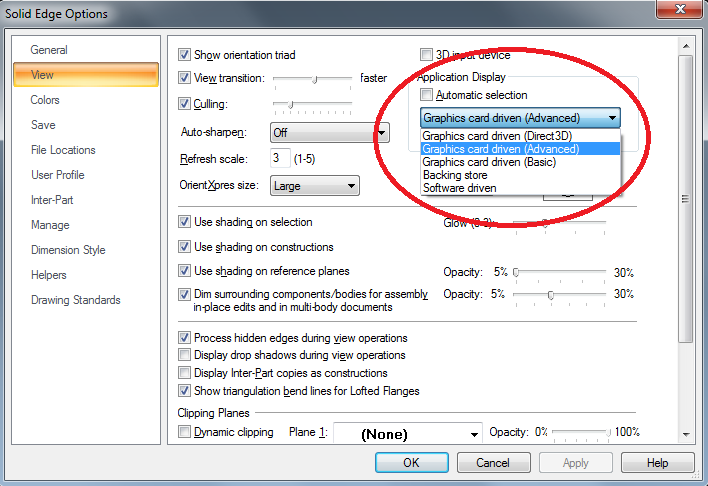Open the Drawing Standards page

click(x=75, y=300)
